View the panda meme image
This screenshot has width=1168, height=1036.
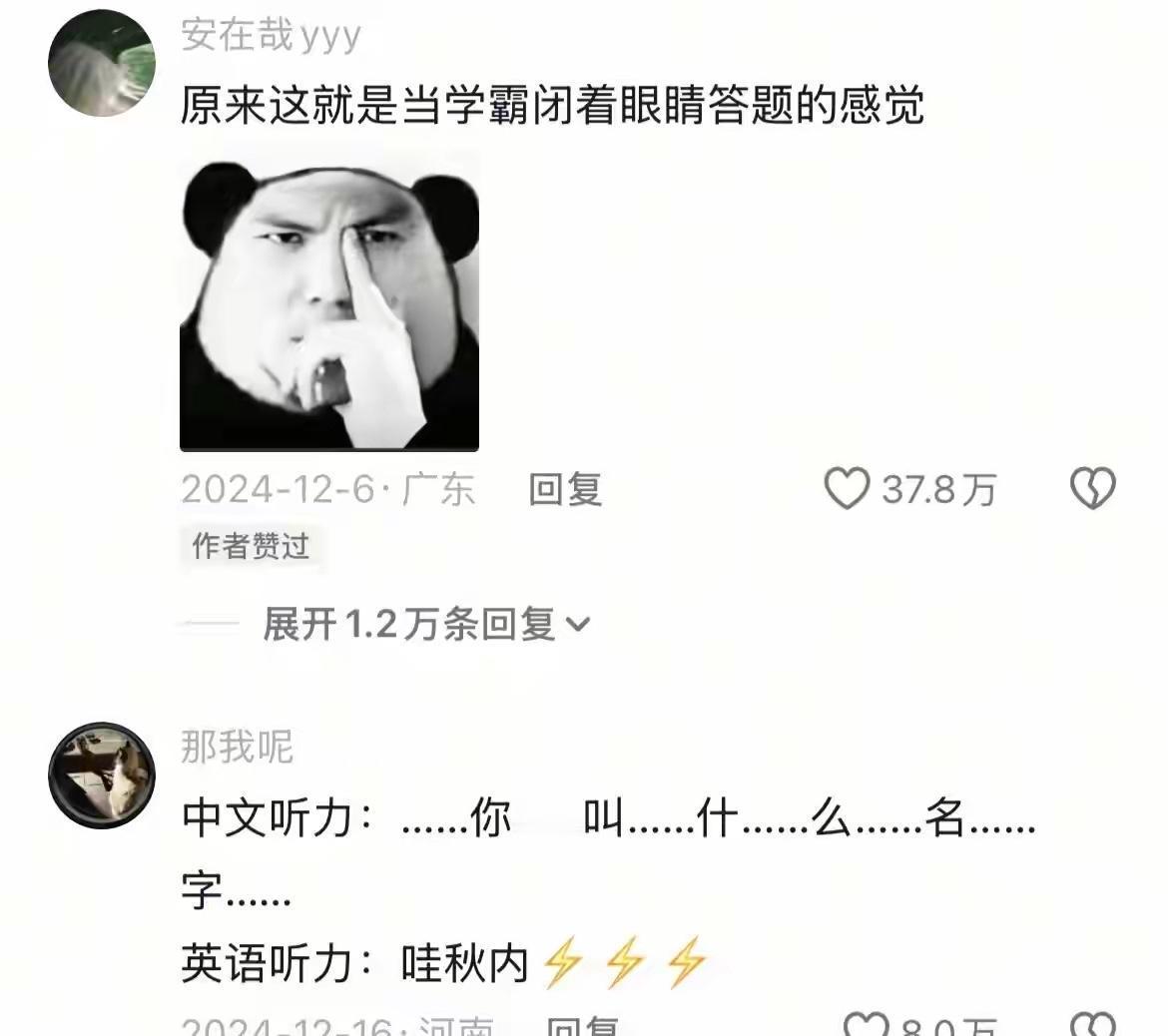(x=329, y=302)
